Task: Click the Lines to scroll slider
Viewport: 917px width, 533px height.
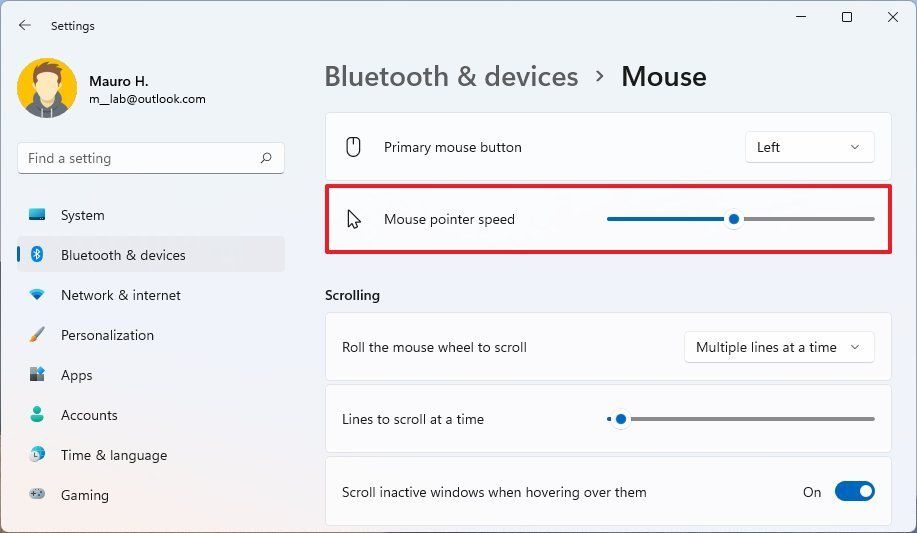Action: pos(740,419)
